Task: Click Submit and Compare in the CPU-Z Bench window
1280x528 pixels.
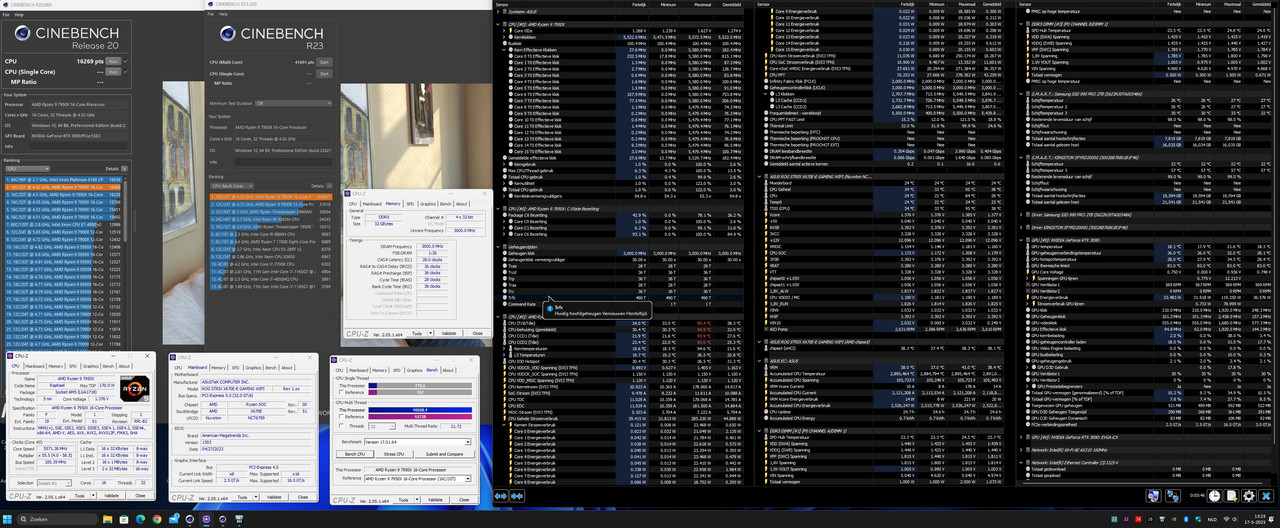Action: 443,454
